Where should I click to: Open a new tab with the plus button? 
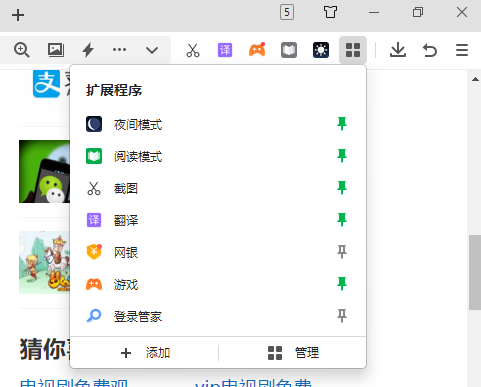click(x=18, y=15)
